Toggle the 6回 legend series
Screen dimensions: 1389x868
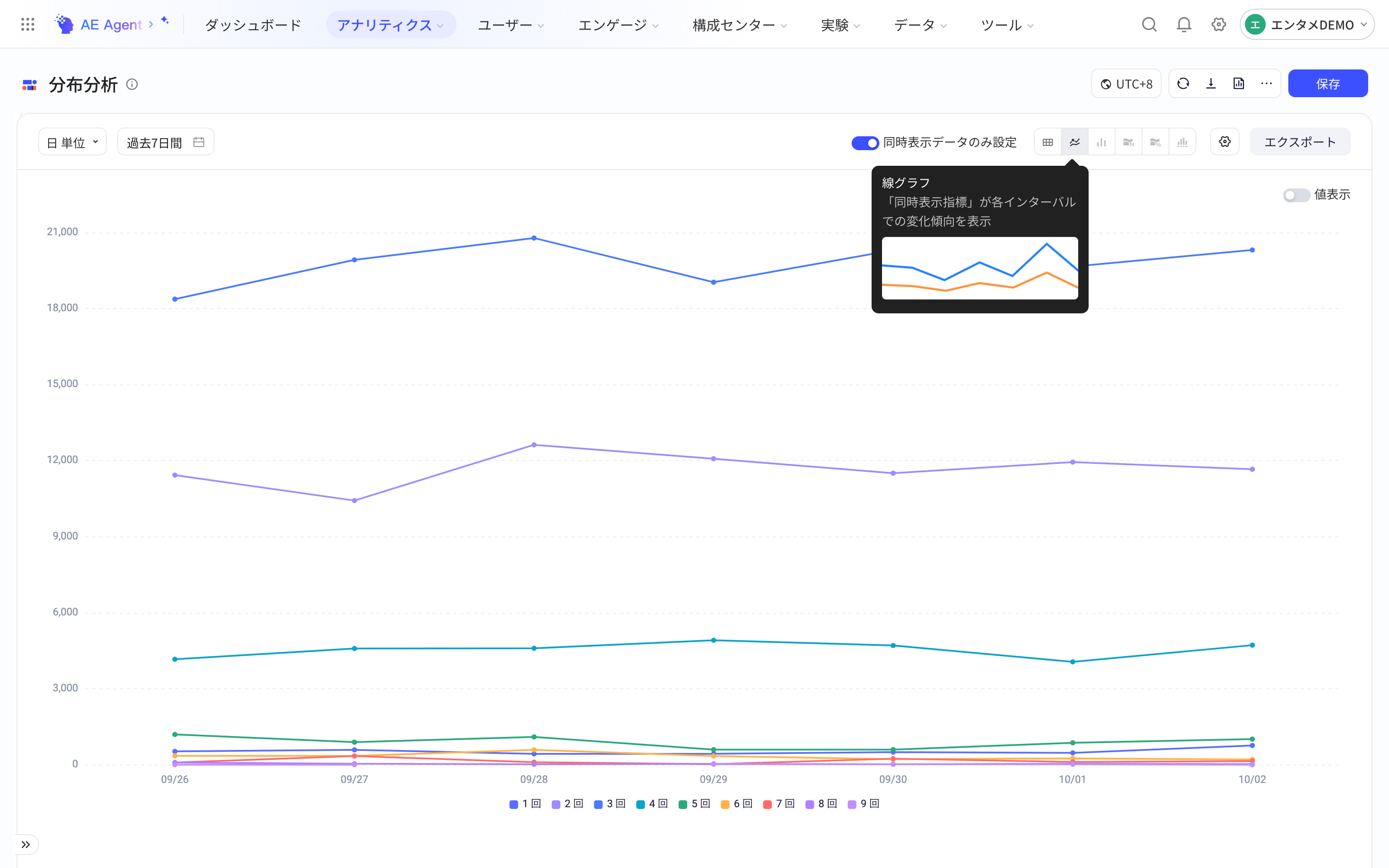[x=737, y=804]
